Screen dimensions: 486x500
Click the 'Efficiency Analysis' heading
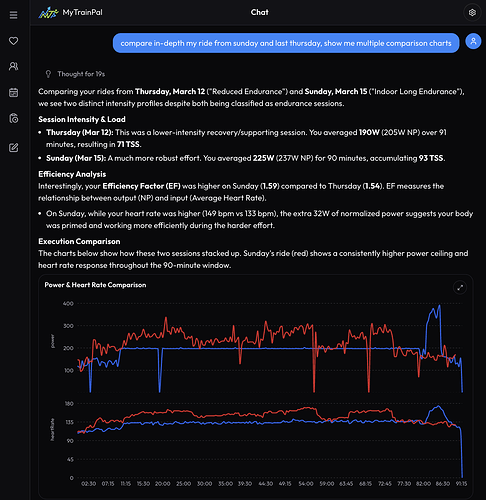click(x=72, y=174)
